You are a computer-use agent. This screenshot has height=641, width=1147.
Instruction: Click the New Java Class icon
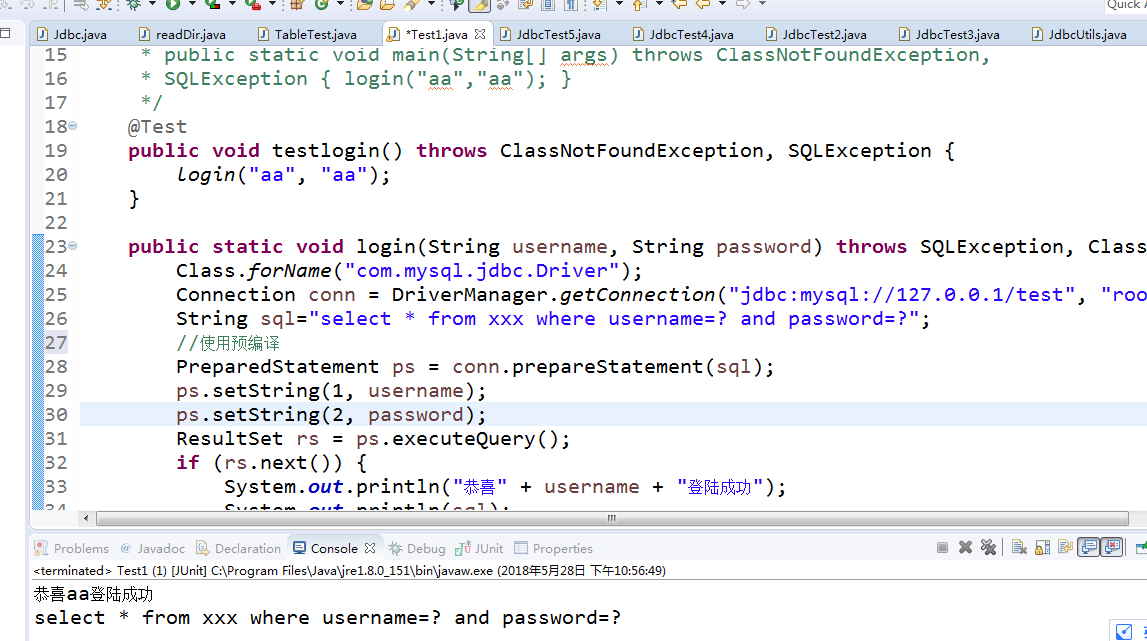click(322, 4)
